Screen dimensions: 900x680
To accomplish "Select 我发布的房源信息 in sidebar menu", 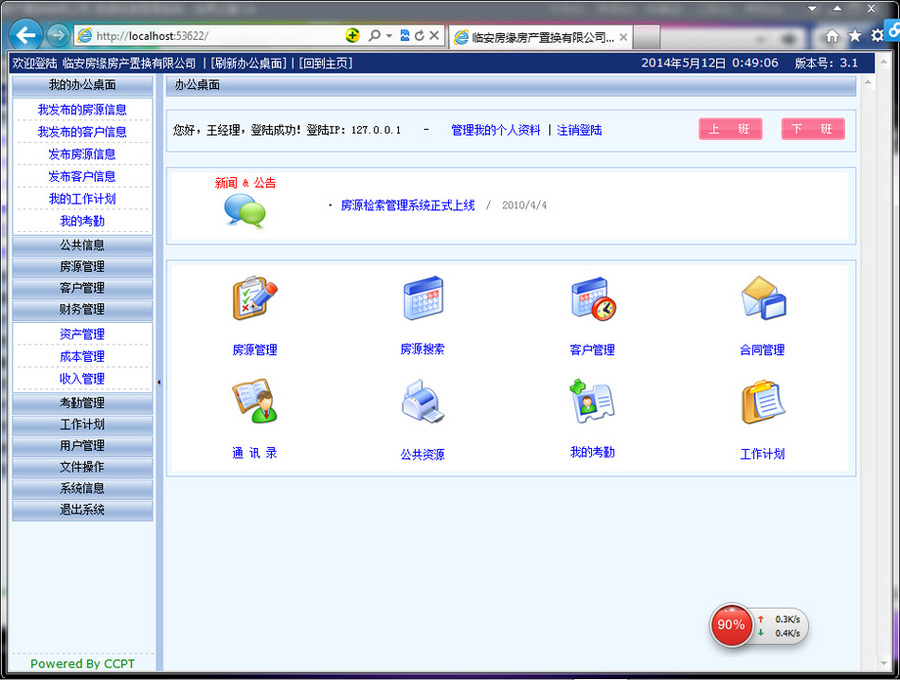I will tap(82, 110).
